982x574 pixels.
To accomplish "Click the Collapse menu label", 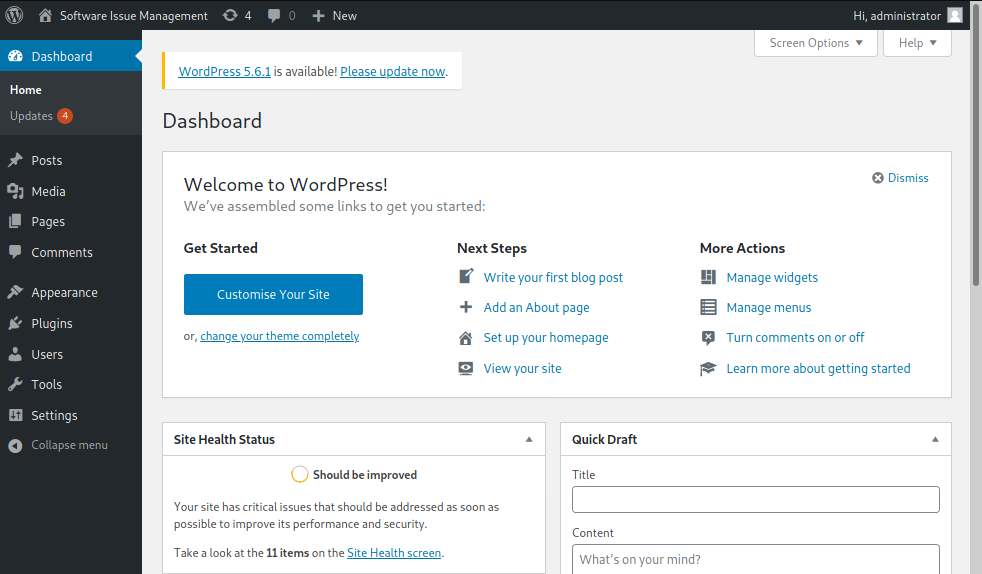I will tap(70, 445).
